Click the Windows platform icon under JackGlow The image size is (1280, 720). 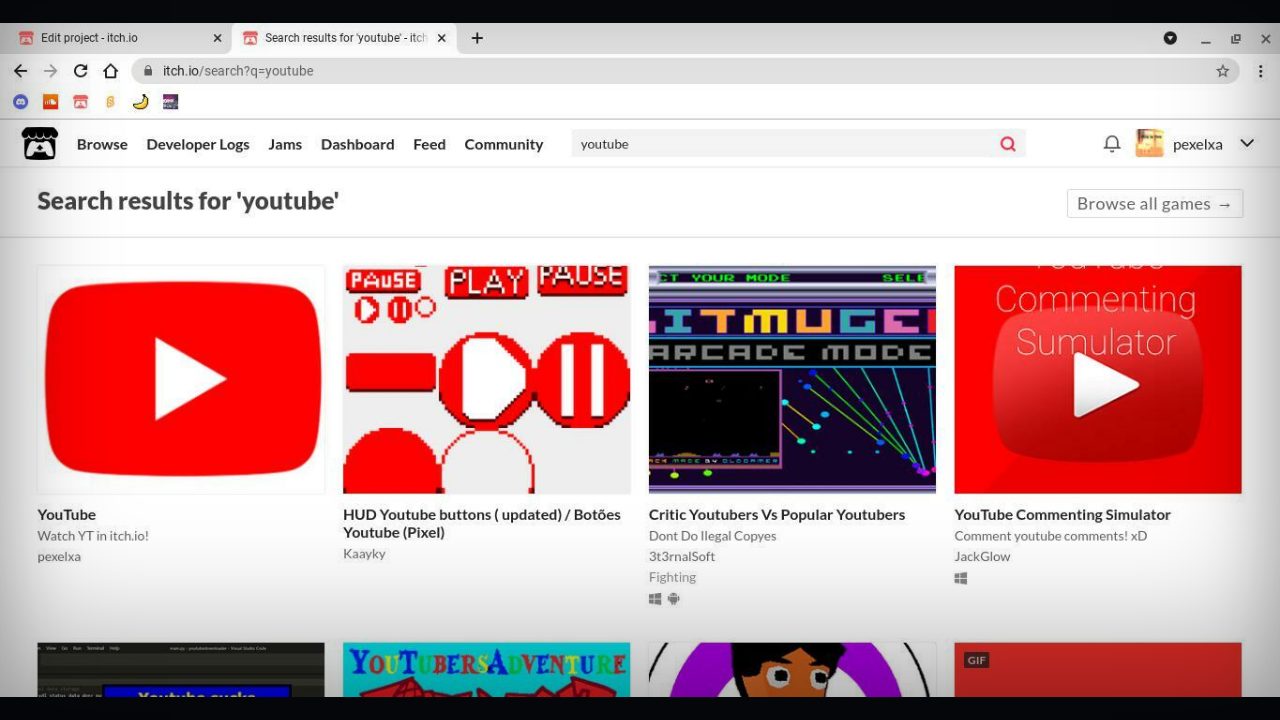point(961,578)
